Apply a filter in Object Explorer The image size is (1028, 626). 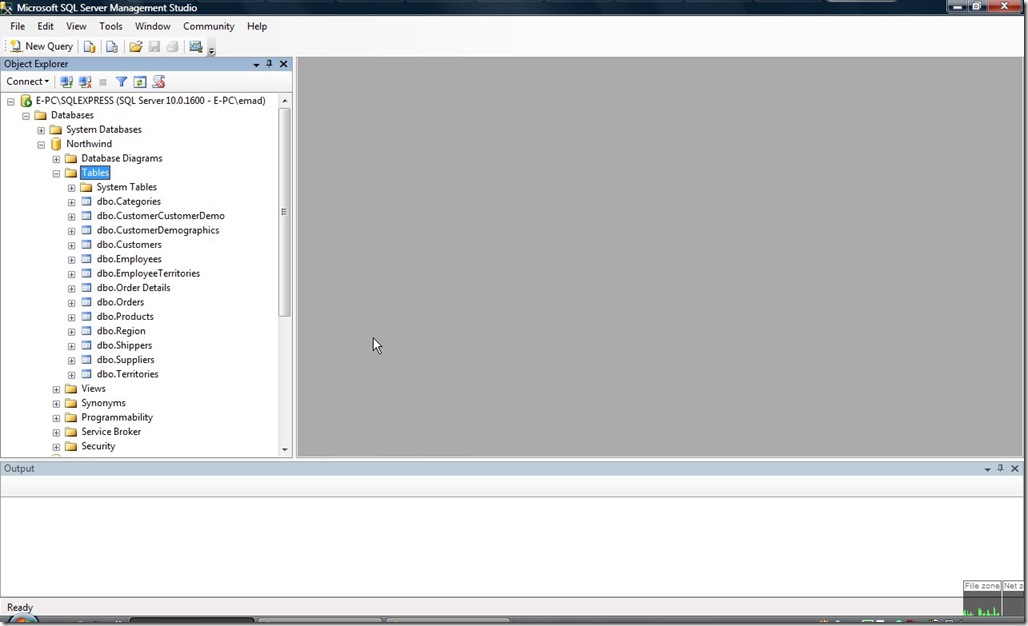[x=121, y=81]
